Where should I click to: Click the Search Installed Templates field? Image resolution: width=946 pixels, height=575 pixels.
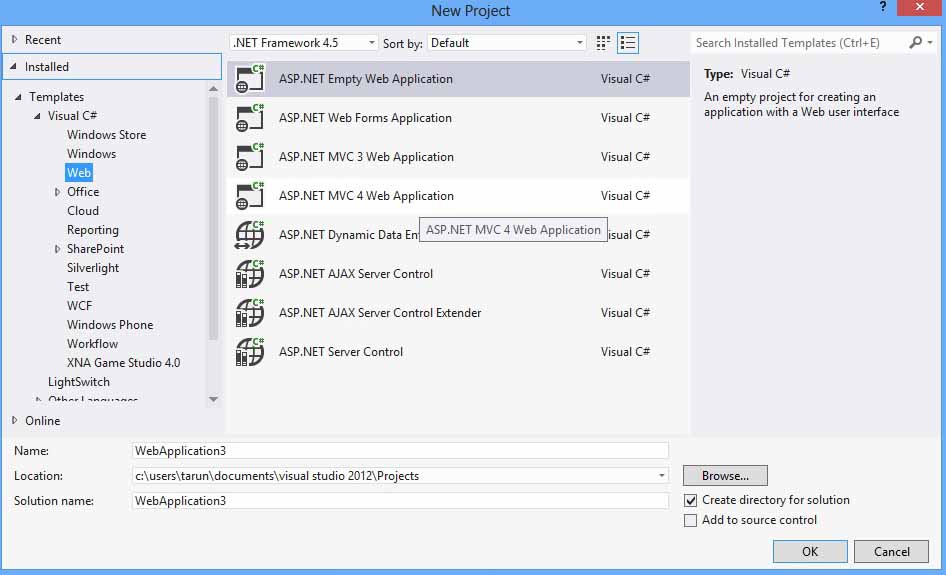tap(799, 43)
